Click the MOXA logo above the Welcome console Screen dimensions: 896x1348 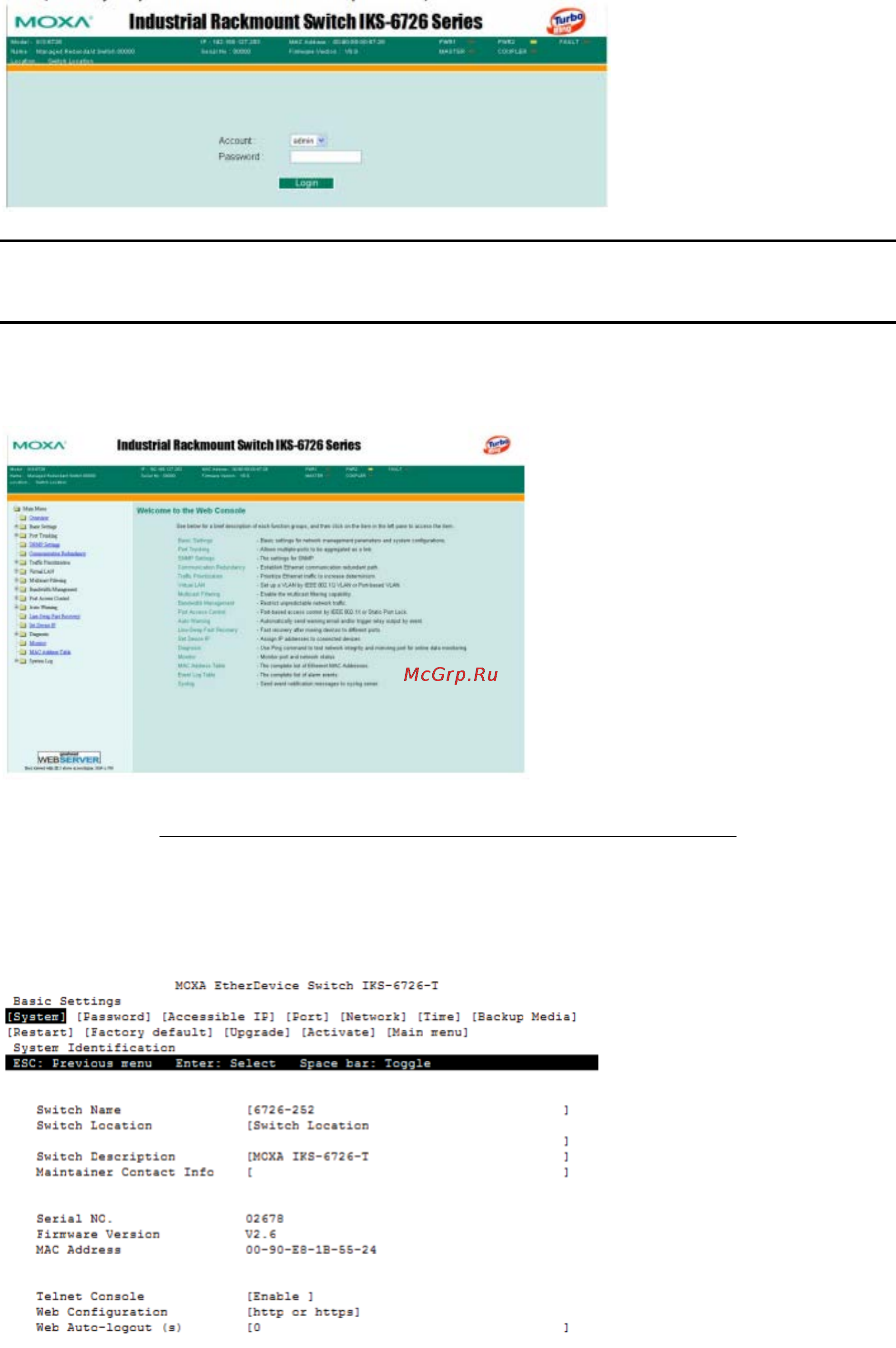tap(40, 445)
